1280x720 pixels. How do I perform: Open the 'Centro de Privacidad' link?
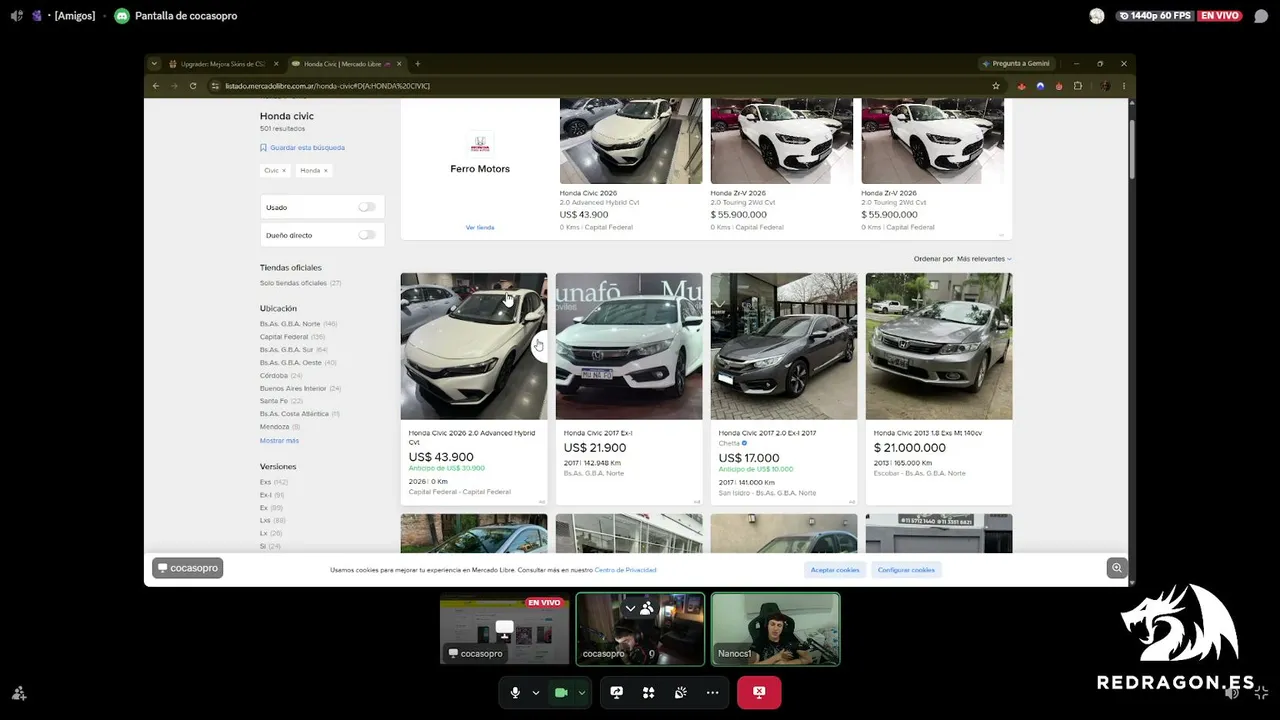tap(625, 570)
